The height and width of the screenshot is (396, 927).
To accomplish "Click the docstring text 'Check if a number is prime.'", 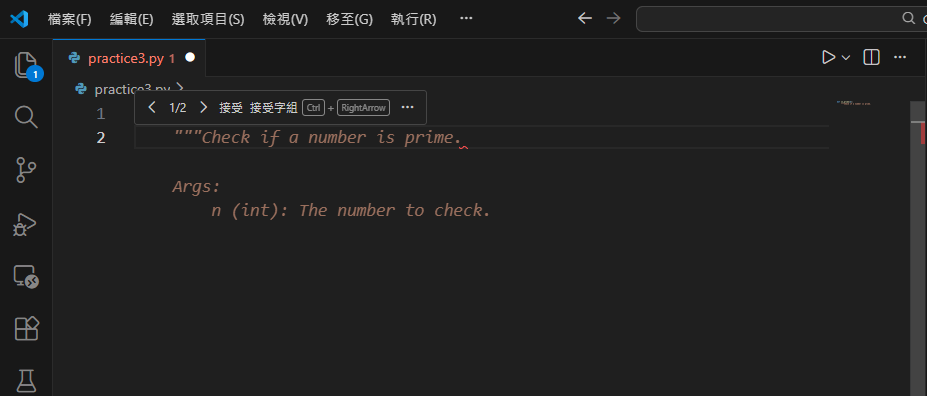I will pos(331,138).
